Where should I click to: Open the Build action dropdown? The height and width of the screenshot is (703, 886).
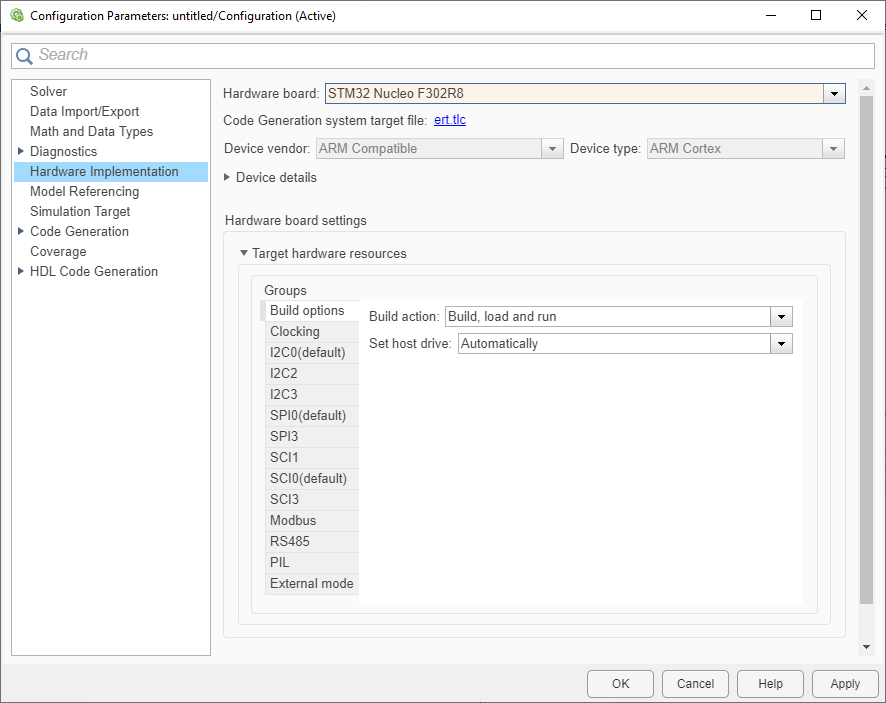pyautogui.click(x=782, y=317)
